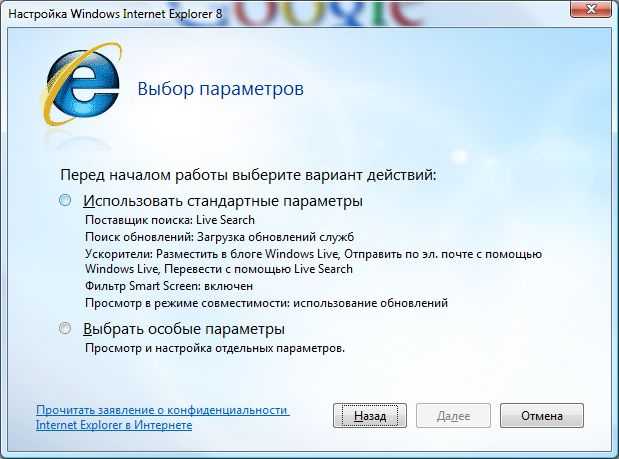The height and width of the screenshot is (459, 619).
Task: Click the title bar "Настройка Windows Internet Explorer 8"
Action: 115,14
